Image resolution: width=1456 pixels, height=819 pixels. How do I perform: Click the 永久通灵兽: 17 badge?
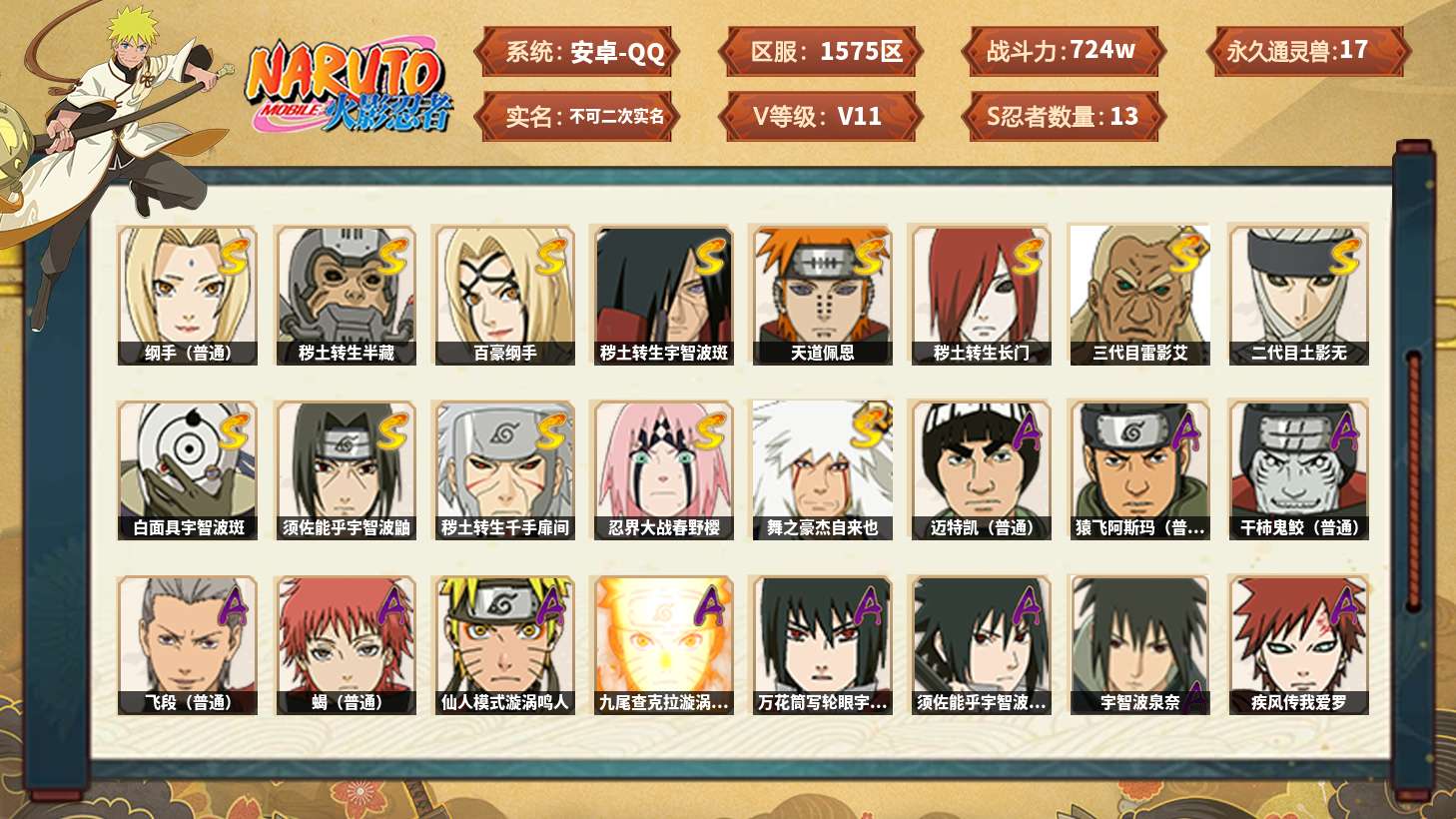(x=1308, y=52)
